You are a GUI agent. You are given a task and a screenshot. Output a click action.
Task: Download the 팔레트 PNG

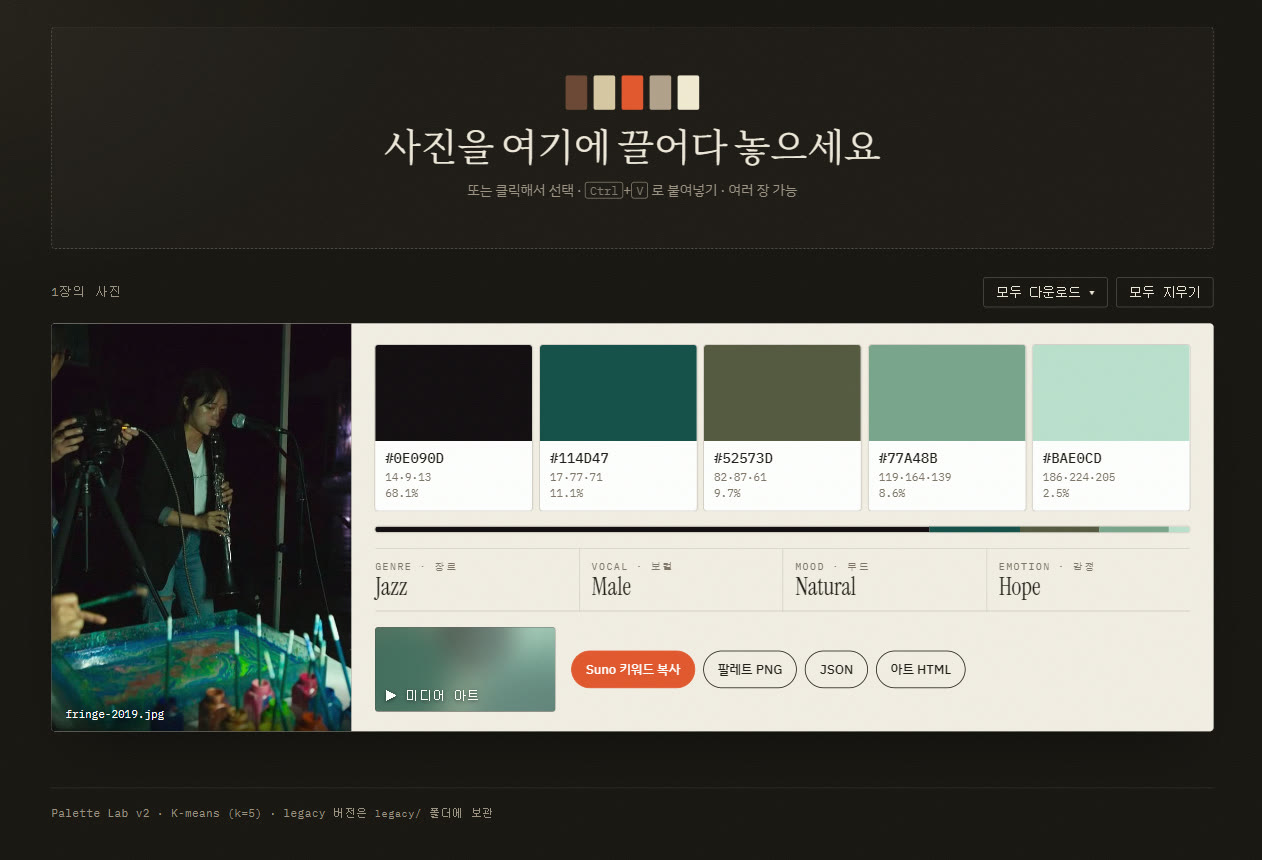coord(750,669)
